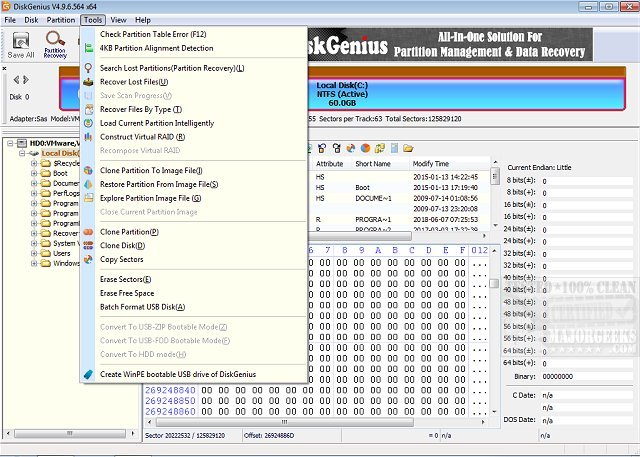Click the Load Current Partition Intelligently icon
640x457 pixels.
pos(89,123)
